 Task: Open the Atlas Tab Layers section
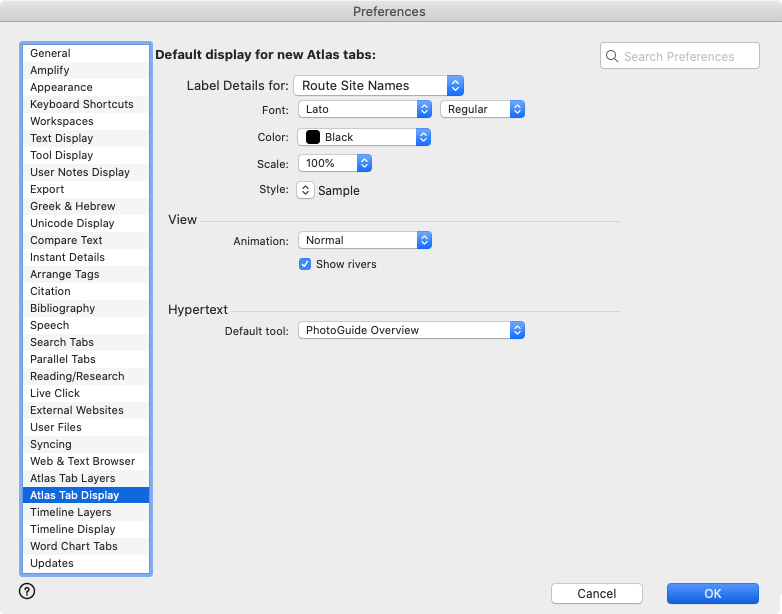click(72, 478)
